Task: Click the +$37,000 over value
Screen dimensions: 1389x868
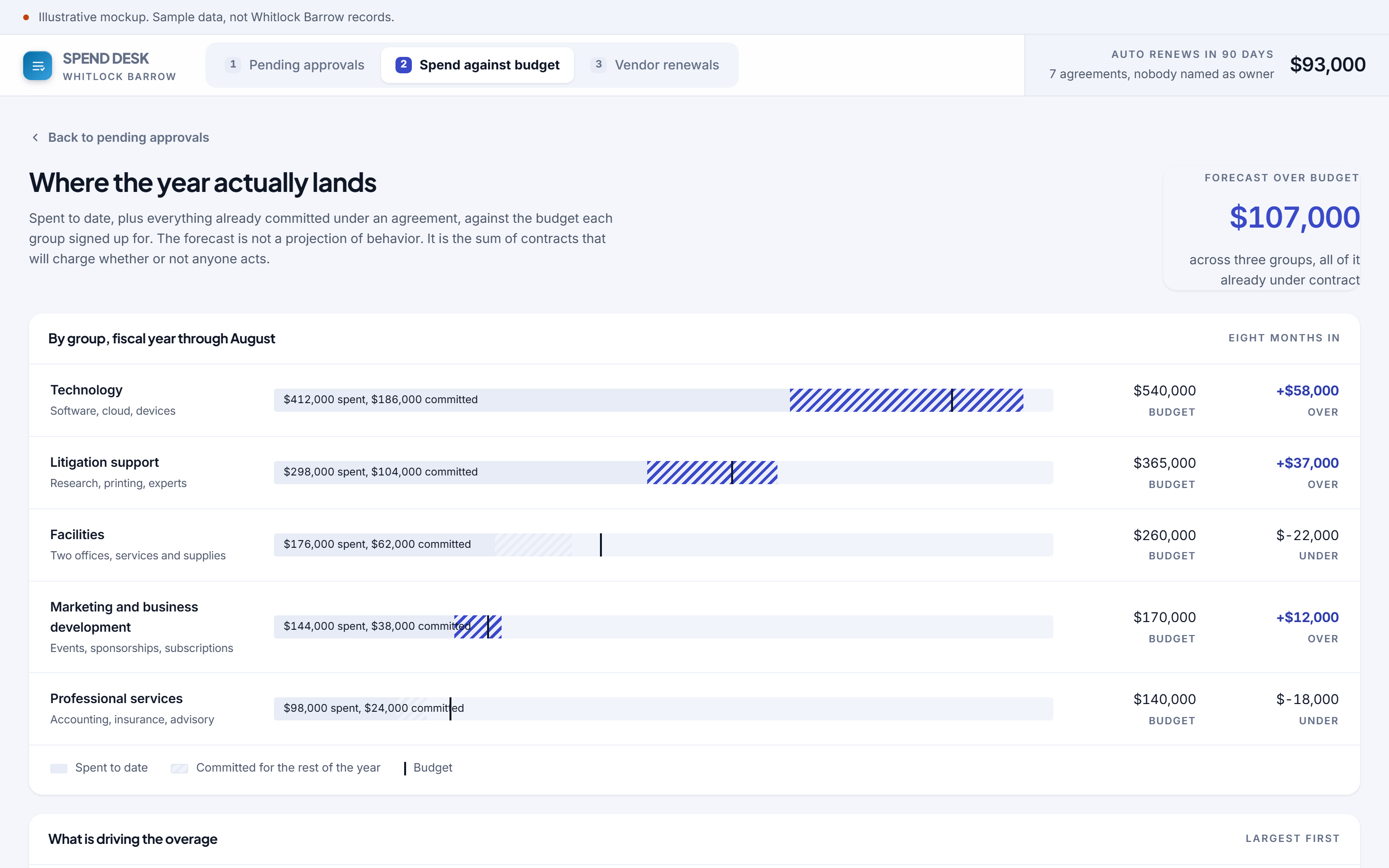Action: [1307, 463]
